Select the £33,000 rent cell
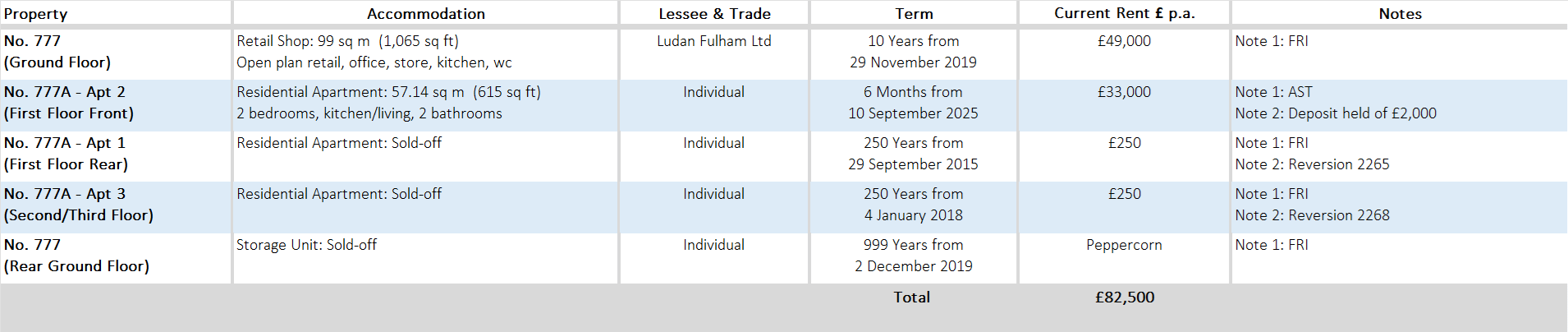1568x332 pixels. 1124,92
